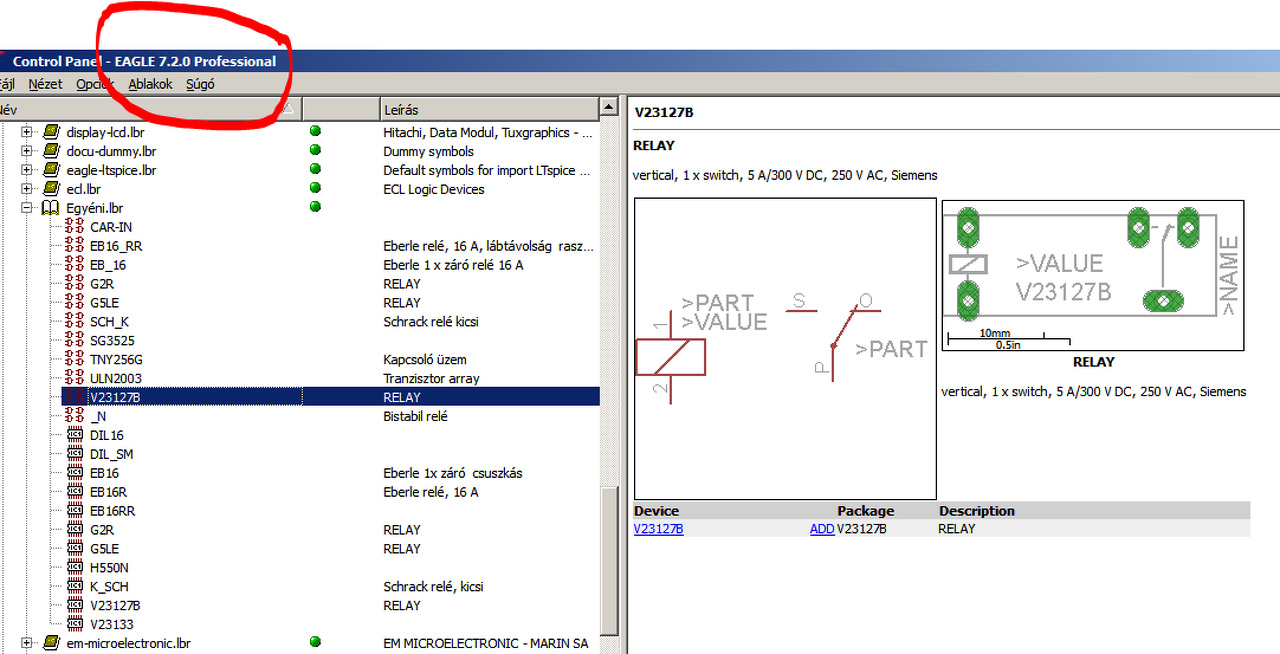The height and width of the screenshot is (654, 1280).
Task: Click the 'Tranzisztor array' description text
Action: [431, 379]
